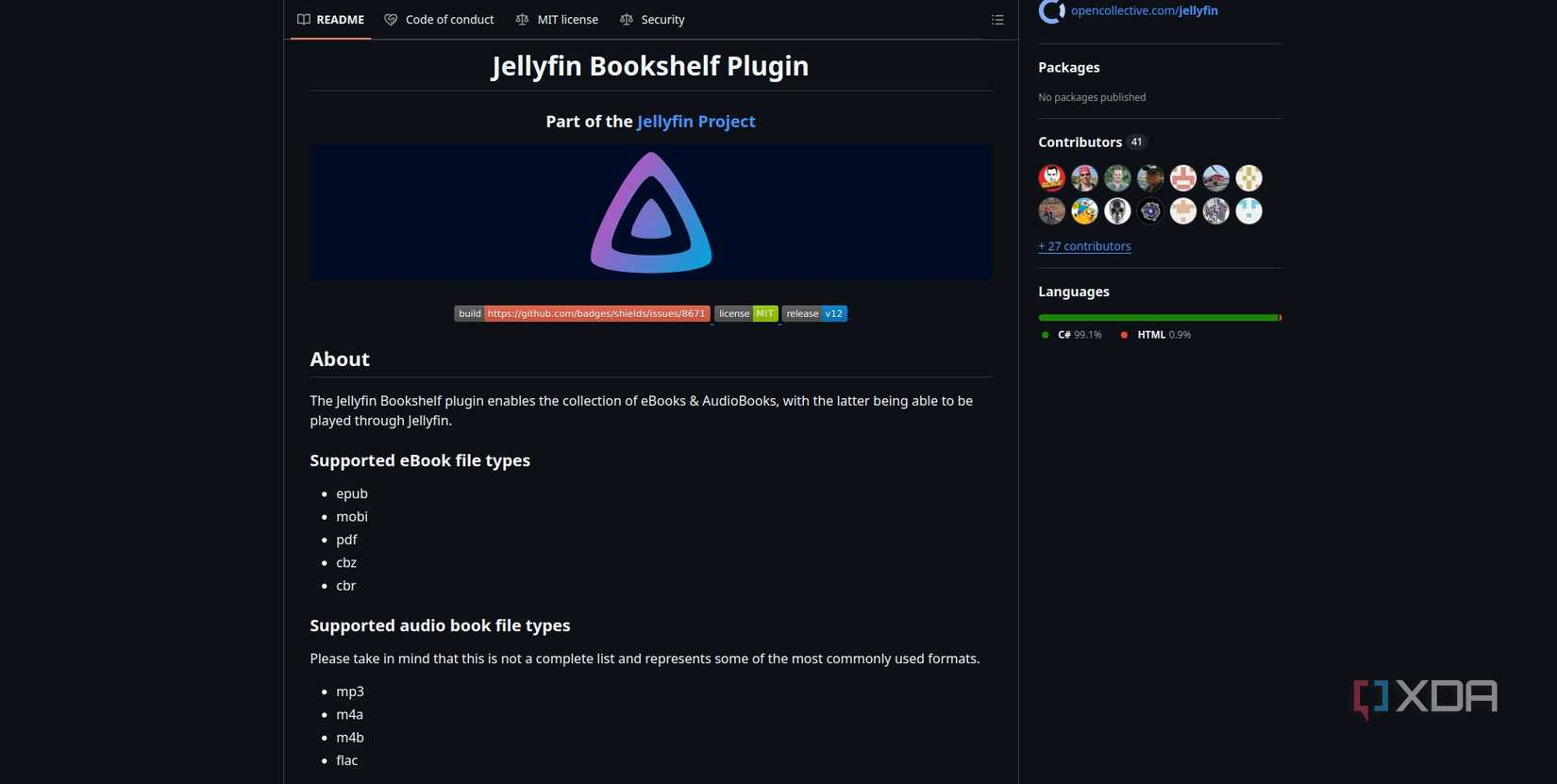Open the Jellyfin Project link
The height and width of the screenshot is (784, 1557).
pos(696,121)
